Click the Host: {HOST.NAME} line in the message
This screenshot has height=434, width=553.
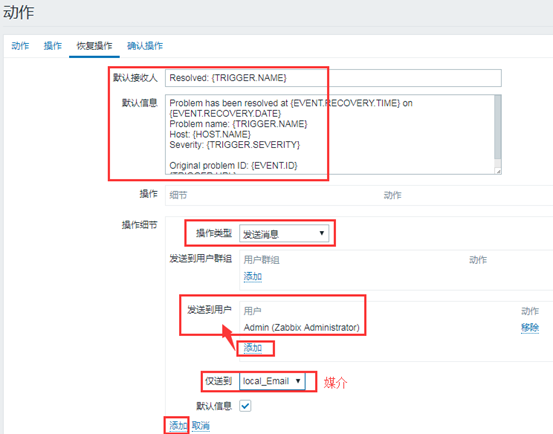(210, 134)
